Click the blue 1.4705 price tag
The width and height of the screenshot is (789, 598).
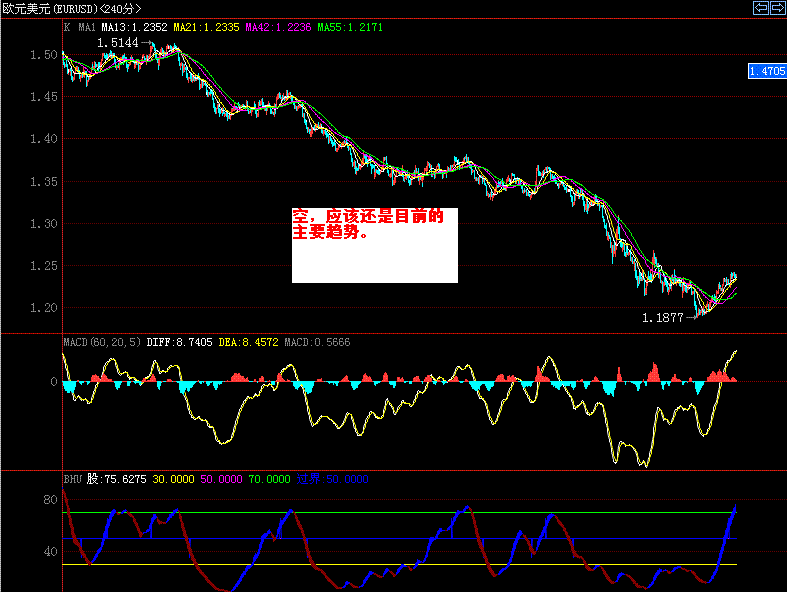pyautogui.click(x=767, y=71)
